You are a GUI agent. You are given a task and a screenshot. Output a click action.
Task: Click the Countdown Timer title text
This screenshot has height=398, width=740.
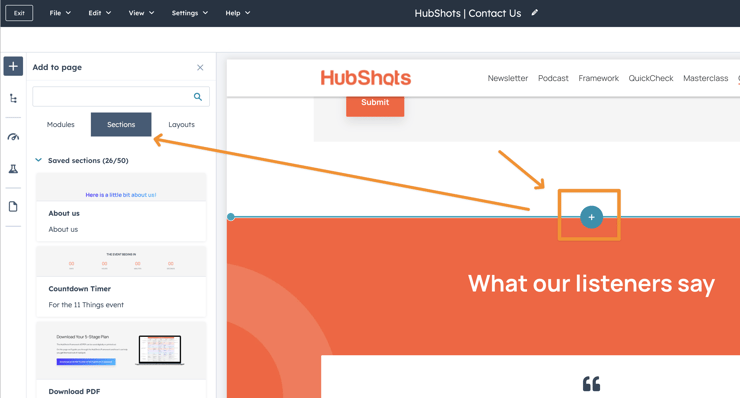click(79, 289)
